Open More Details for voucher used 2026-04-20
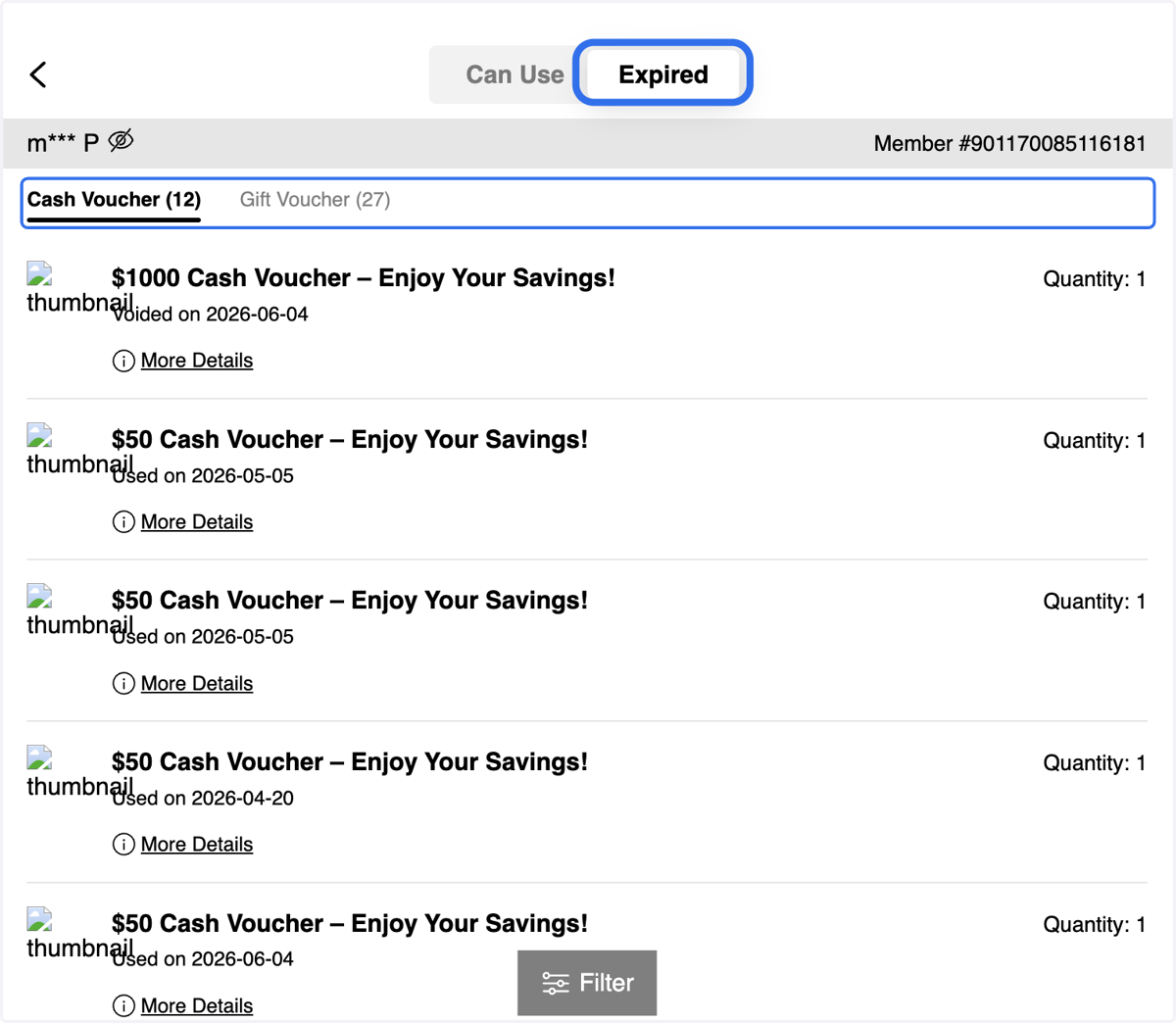 pyautogui.click(x=197, y=845)
